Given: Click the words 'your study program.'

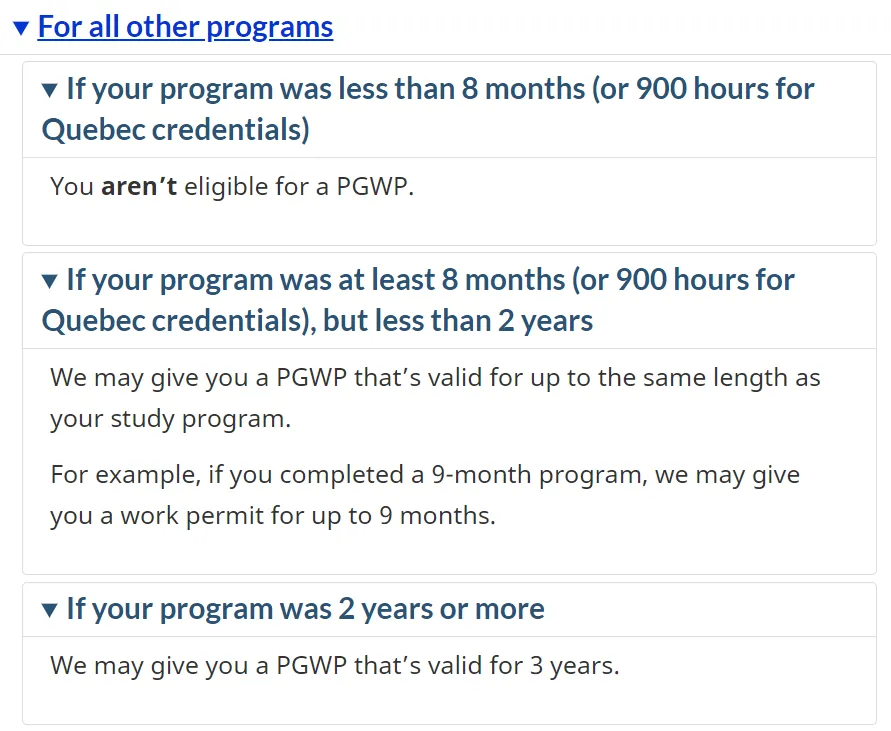Looking at the screenshot, I should pyautogui.click(x=170, y=420).
